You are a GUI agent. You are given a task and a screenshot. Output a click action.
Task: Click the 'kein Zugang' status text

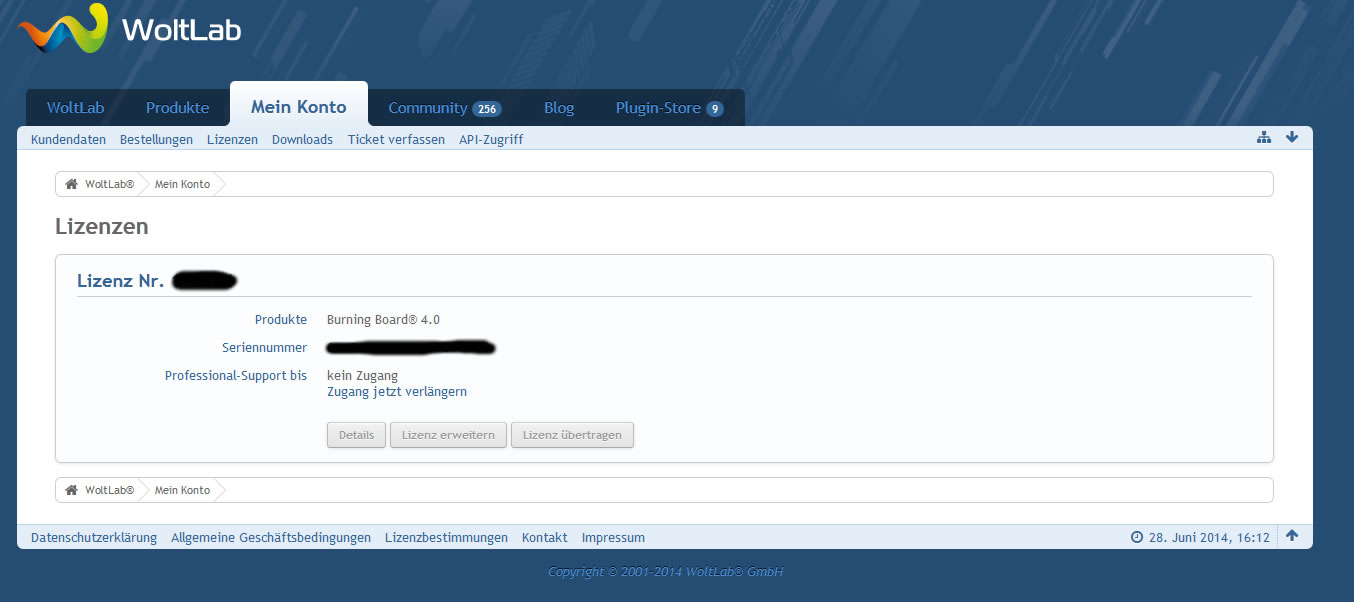362,376
